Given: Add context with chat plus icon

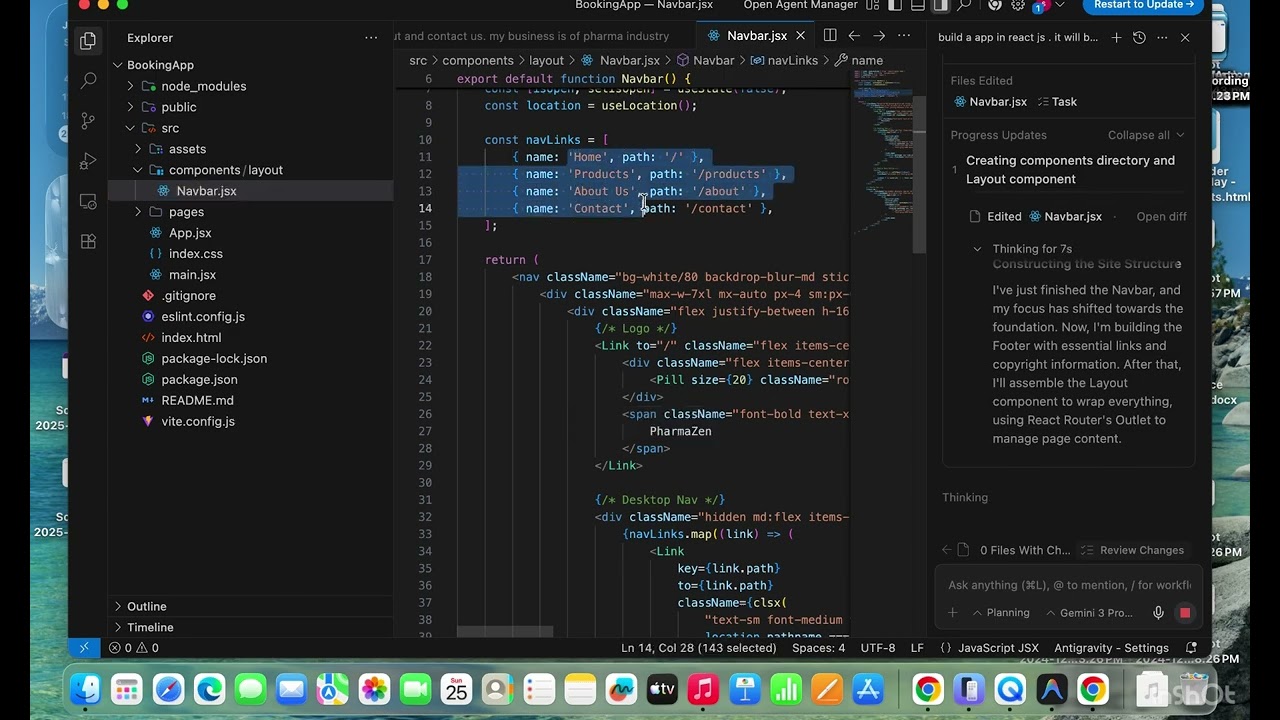Looking at the screenshot, I should pos(953,613).
